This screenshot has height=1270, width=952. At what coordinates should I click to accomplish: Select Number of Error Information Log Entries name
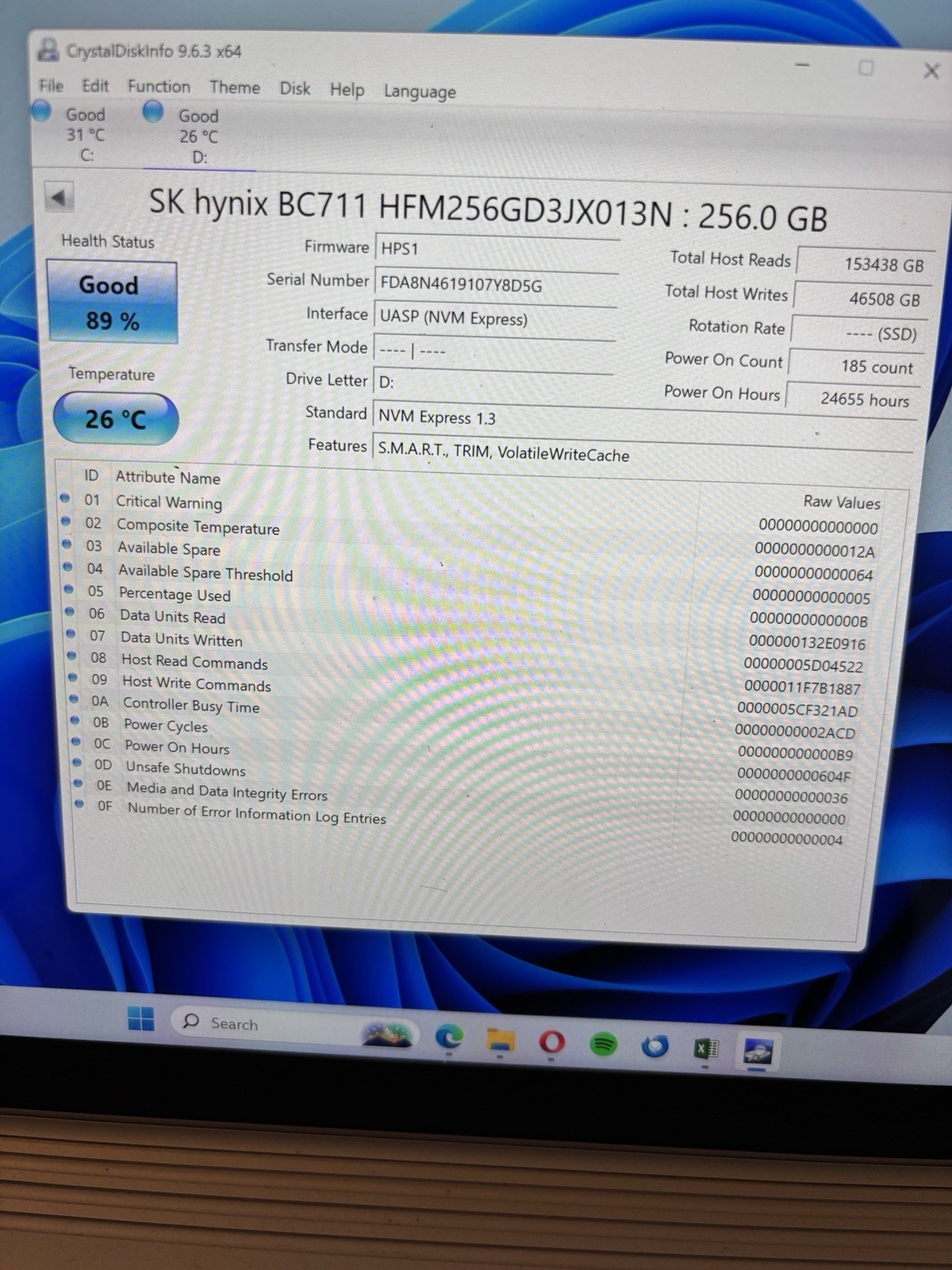[x=257, y=813]
